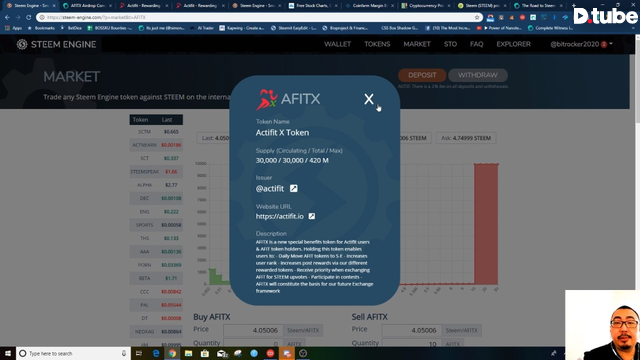Click the notification badge next to username
The image size is (640, 360).
pos(604,44)
